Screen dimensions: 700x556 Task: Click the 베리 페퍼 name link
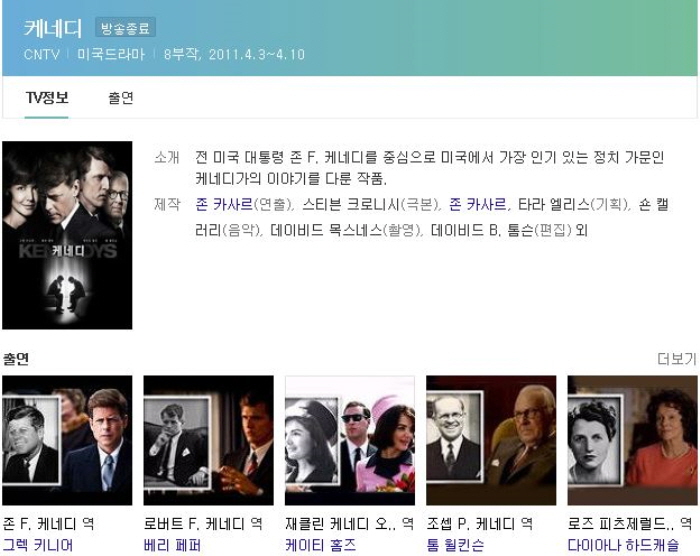(x=172, y=545)
